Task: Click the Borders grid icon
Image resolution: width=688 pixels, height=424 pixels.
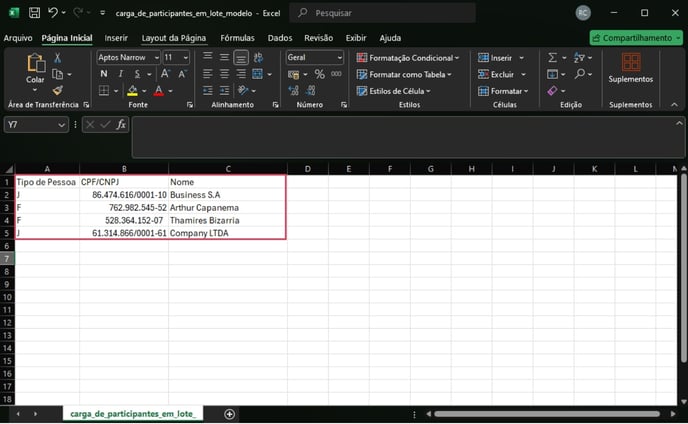Action: pos(104,90)
